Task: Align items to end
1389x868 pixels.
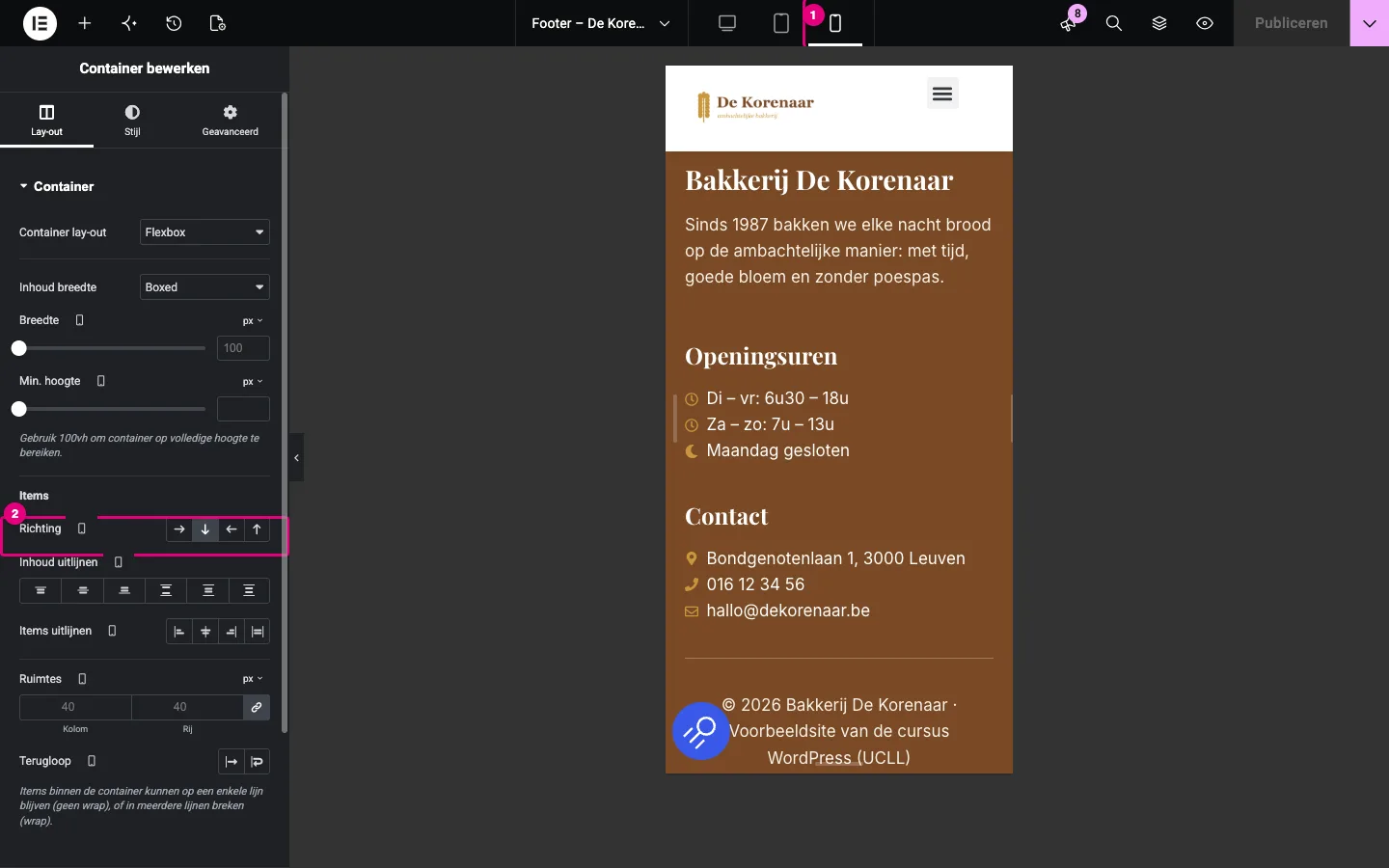Action: coord(231,632)
